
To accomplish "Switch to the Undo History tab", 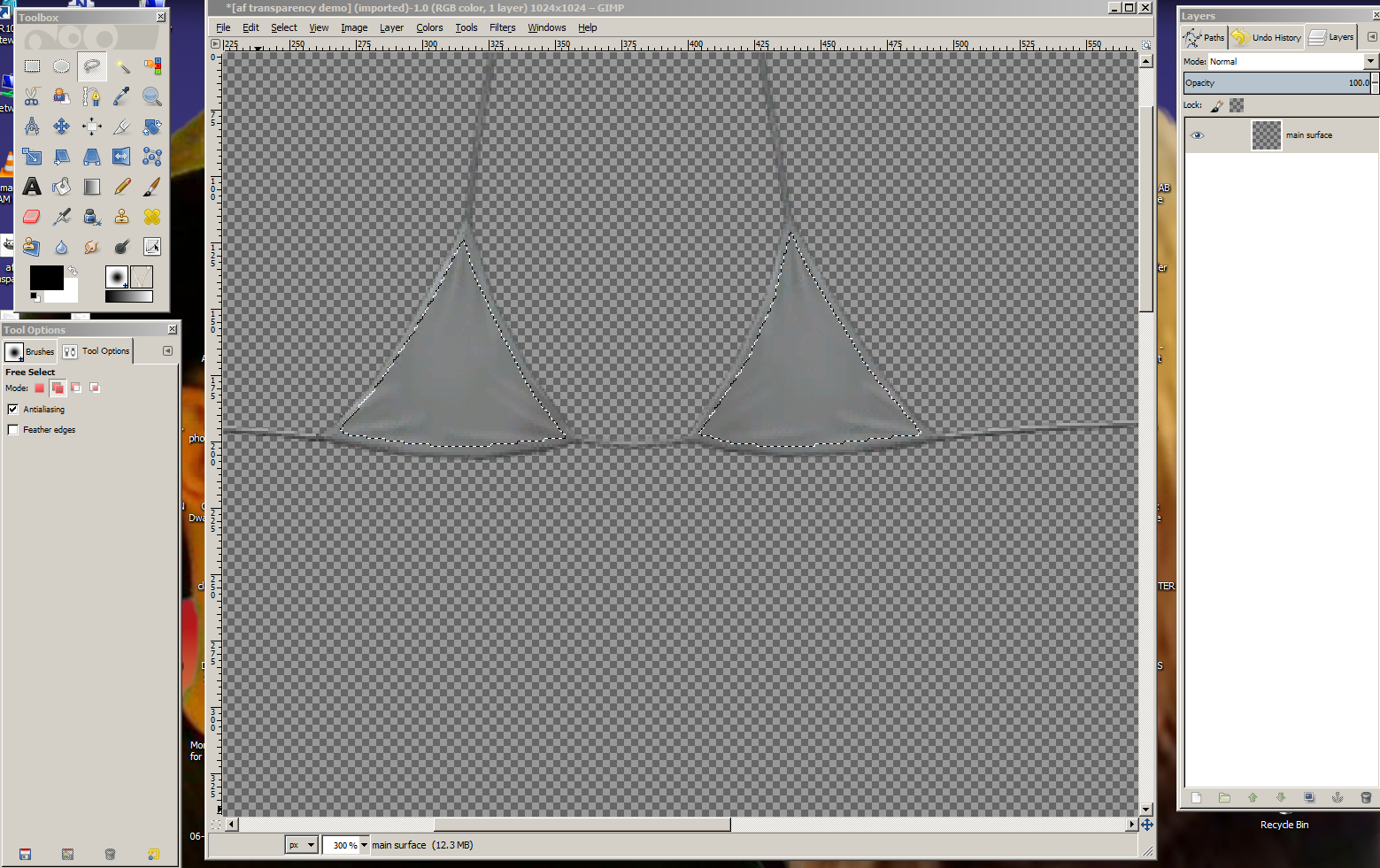I will point(1267,37).
